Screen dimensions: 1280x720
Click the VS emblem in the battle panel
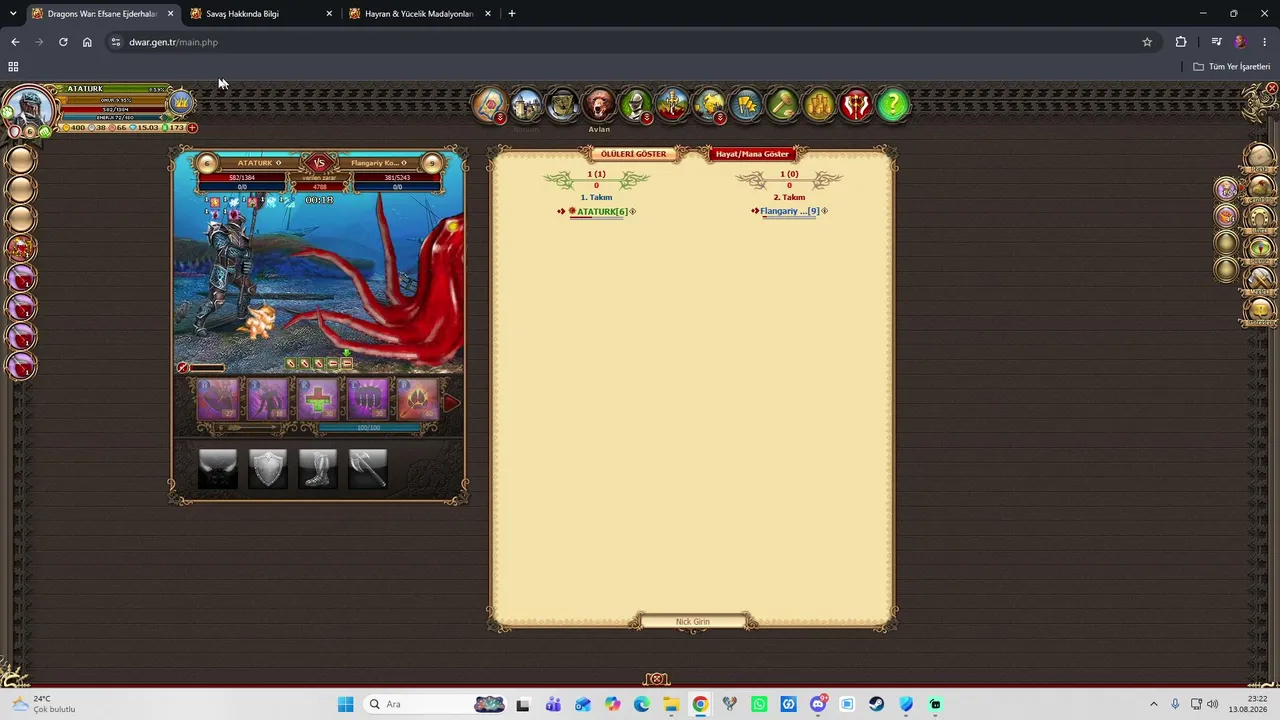tap(319, 163)
